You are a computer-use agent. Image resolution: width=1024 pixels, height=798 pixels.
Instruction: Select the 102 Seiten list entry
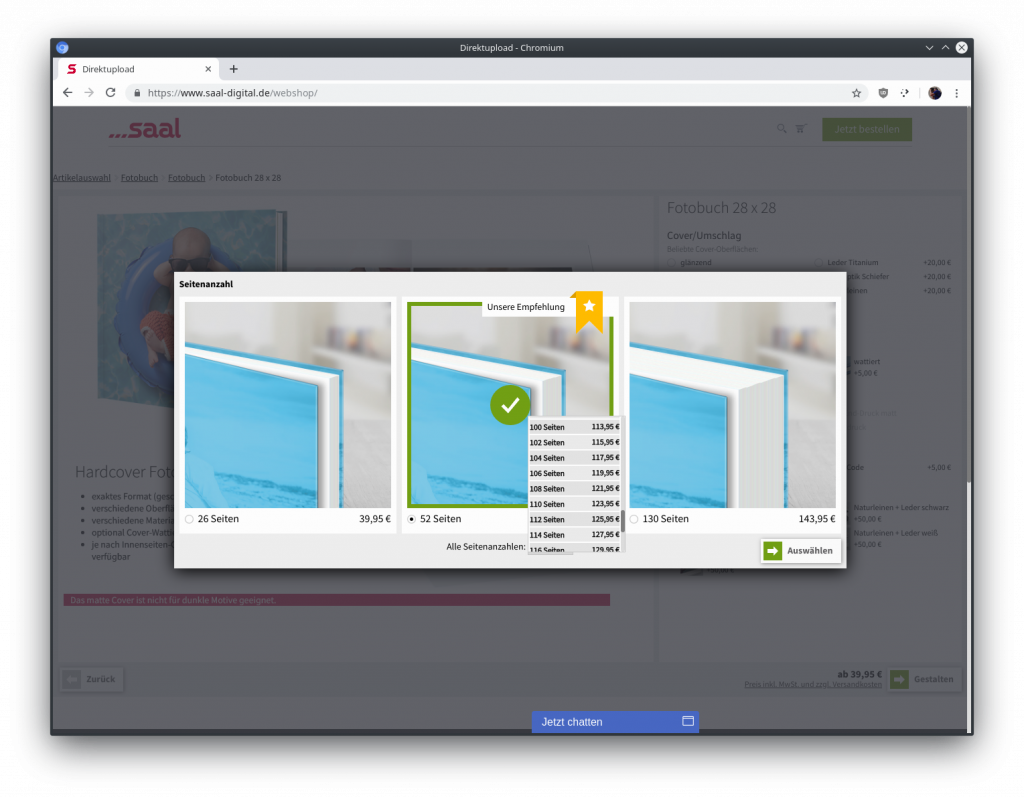click(573, 442)
